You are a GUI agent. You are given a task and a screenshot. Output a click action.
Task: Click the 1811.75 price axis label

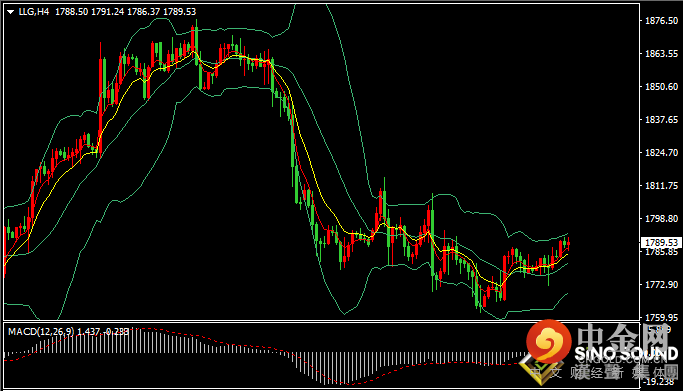(661, 185)
